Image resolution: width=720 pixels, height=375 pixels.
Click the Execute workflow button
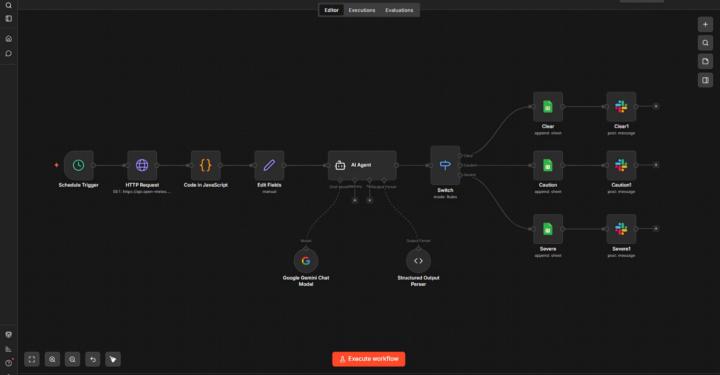tap(369, 359)
